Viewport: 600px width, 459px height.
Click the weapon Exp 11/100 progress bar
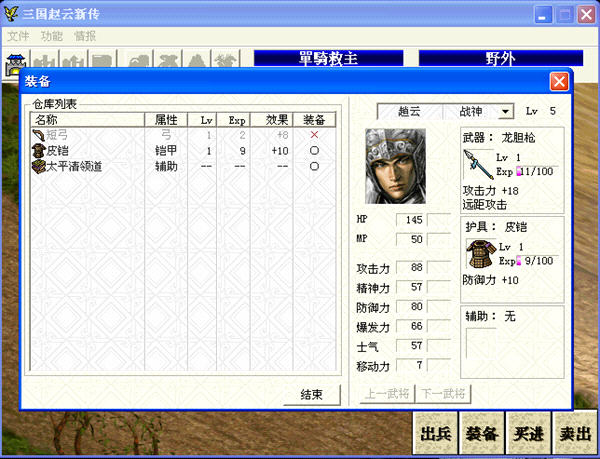[538, 171]
